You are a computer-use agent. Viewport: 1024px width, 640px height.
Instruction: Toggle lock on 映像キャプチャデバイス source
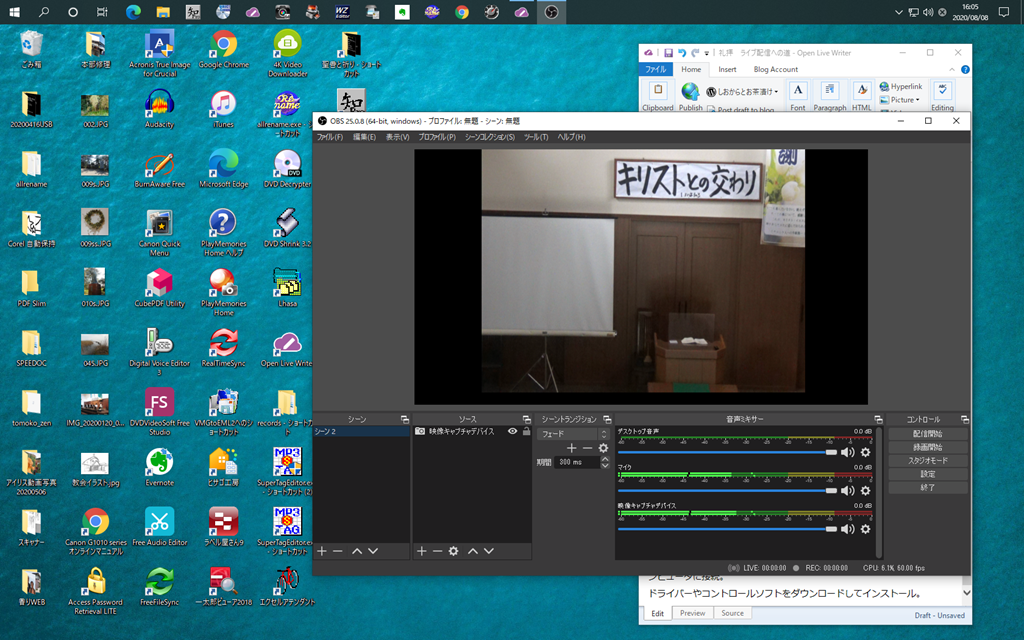click(526, 432)
